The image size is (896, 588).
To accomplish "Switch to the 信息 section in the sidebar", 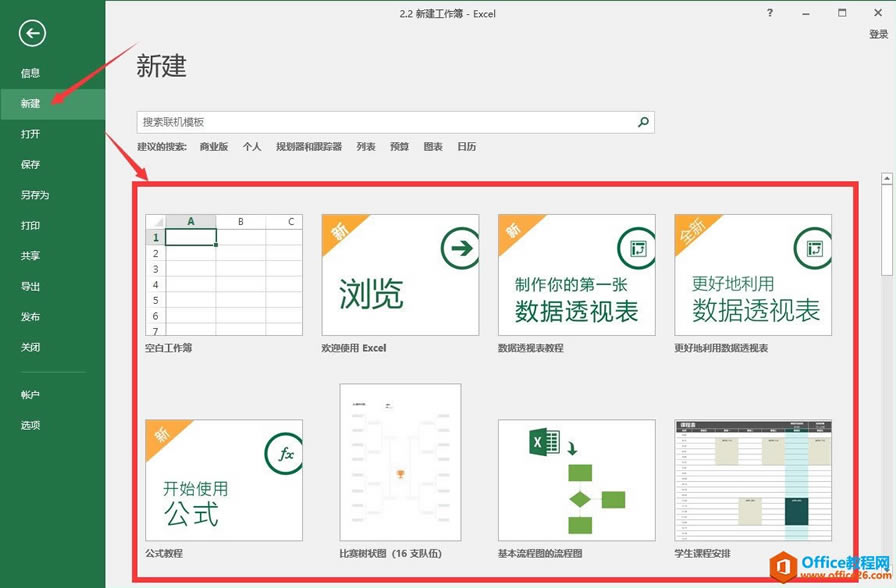I will click(30, 72).
